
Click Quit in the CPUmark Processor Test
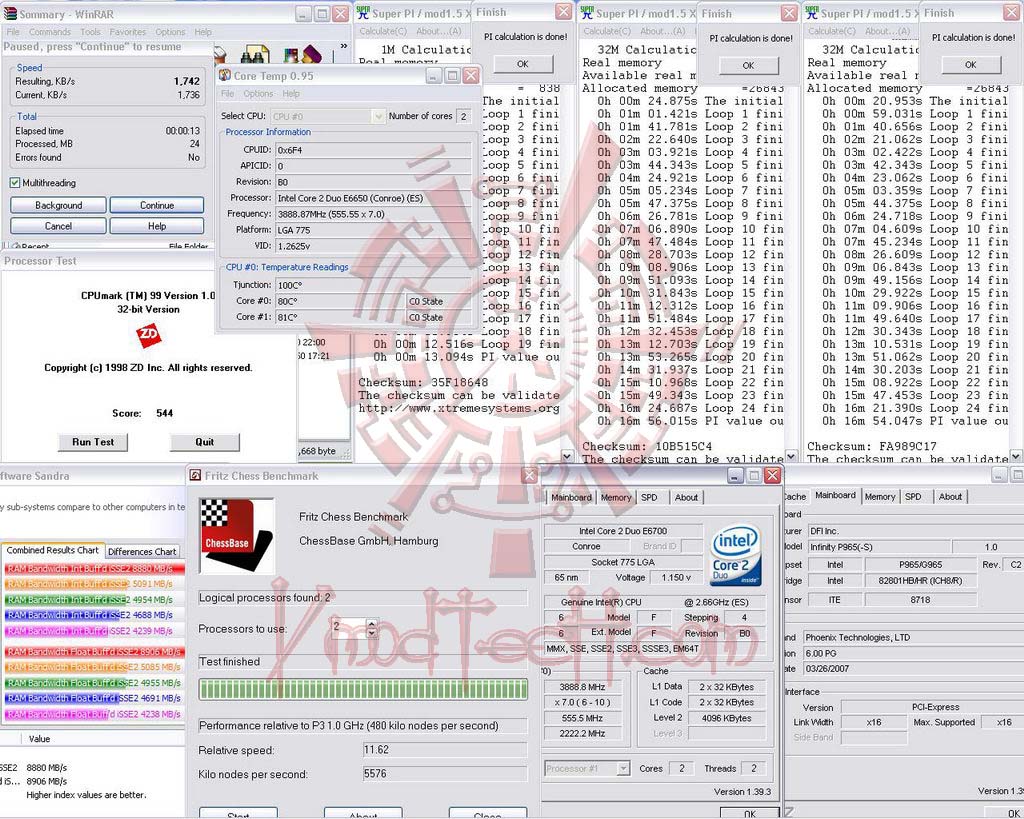coord(204,442)
